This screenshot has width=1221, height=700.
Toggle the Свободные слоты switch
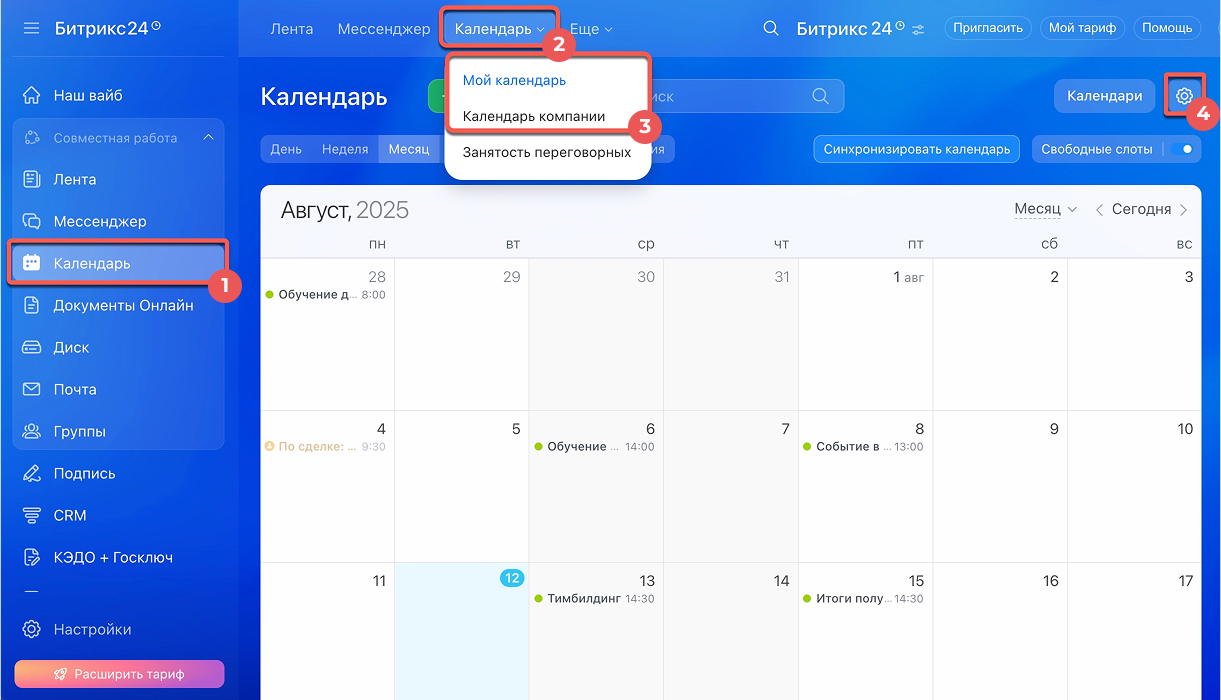coord(1183,149)
